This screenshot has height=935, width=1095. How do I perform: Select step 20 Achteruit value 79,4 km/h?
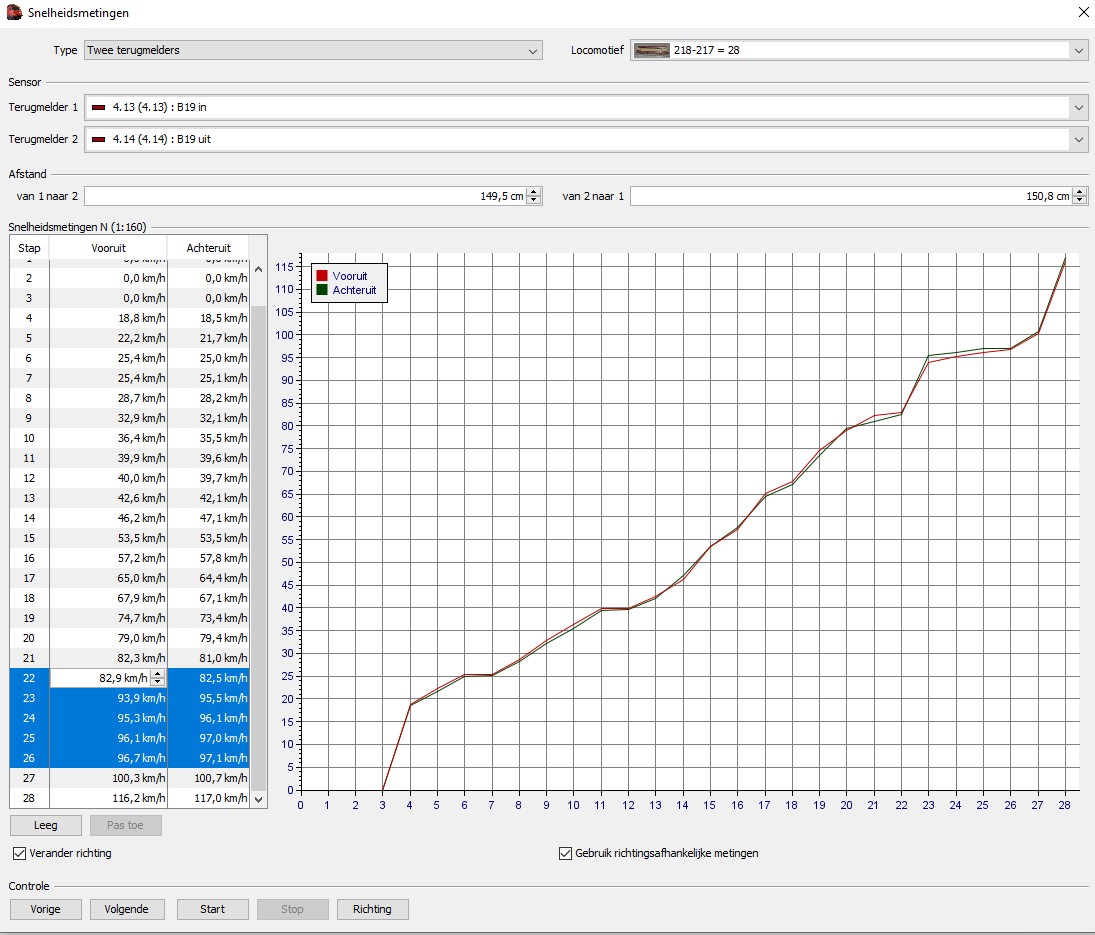(x=208, y=638)
